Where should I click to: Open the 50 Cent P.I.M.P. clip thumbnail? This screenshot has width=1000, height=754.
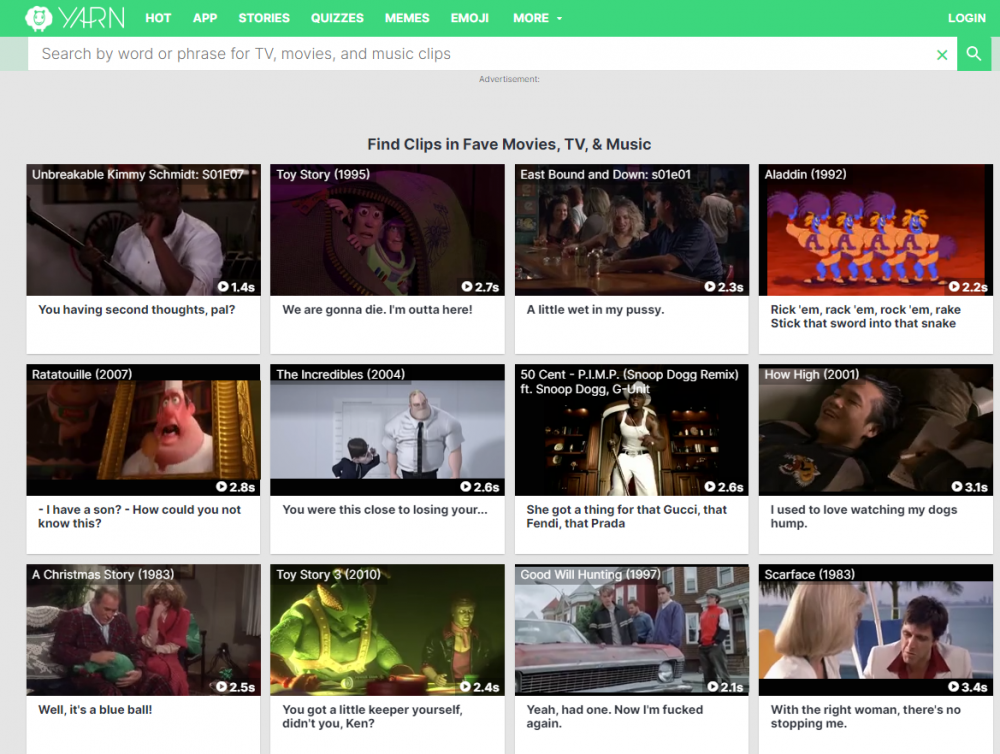click(631, 430)
